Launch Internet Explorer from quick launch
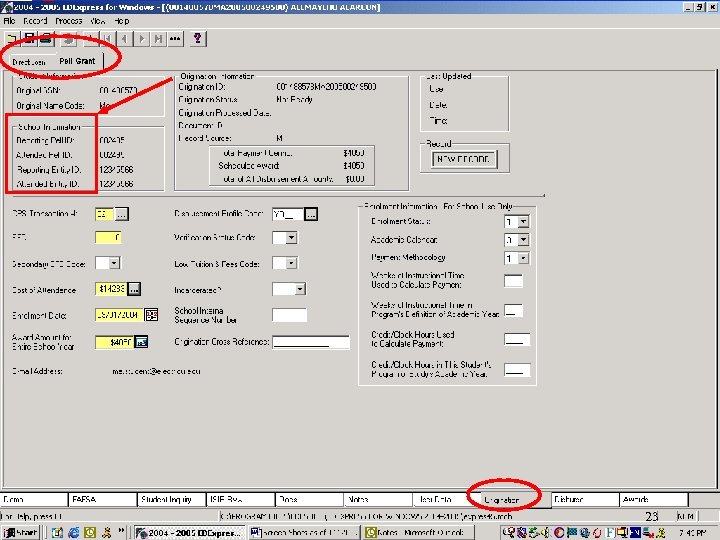 pyautogui.click(x=73, y=532)
